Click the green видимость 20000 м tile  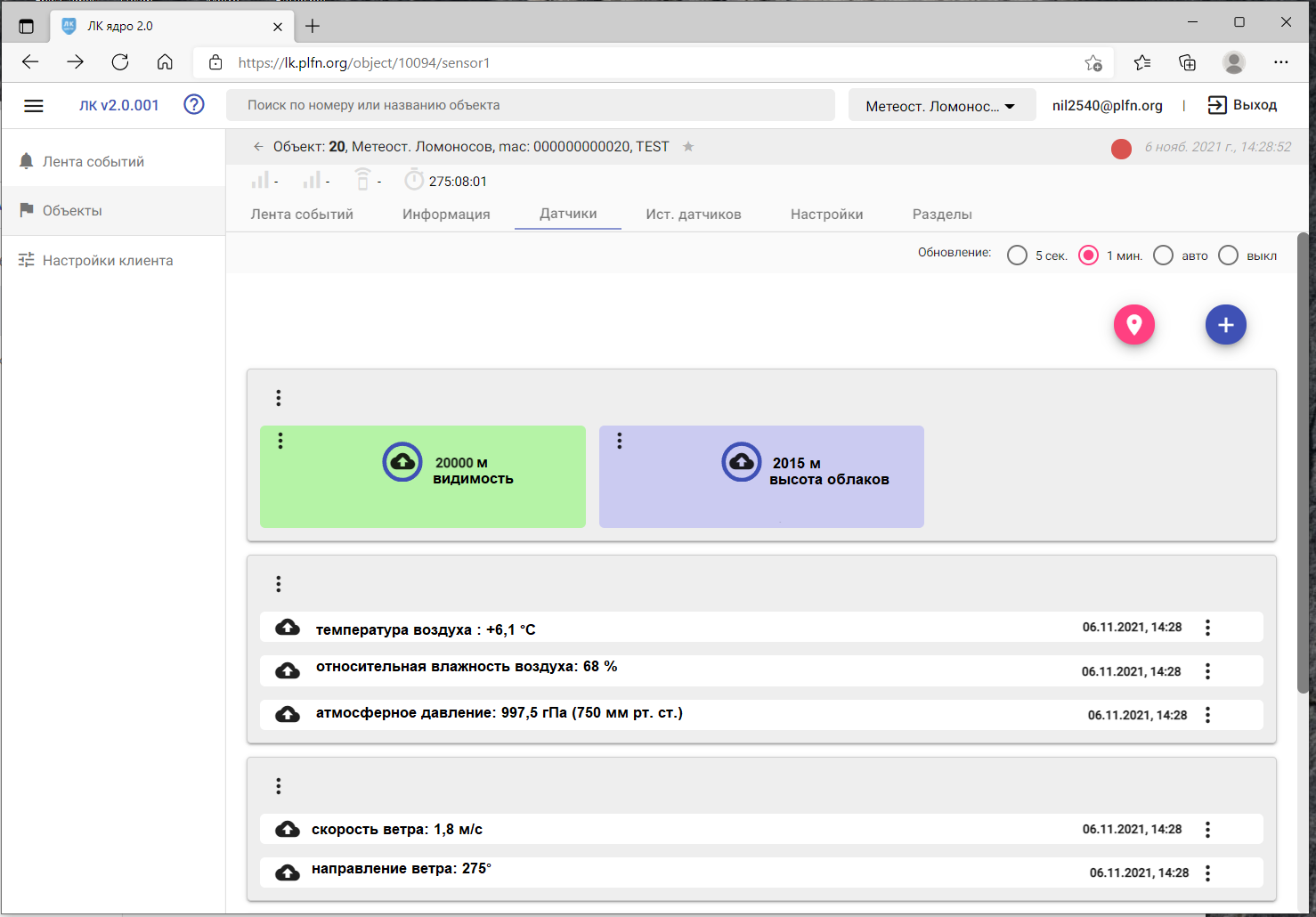(423, 476)
